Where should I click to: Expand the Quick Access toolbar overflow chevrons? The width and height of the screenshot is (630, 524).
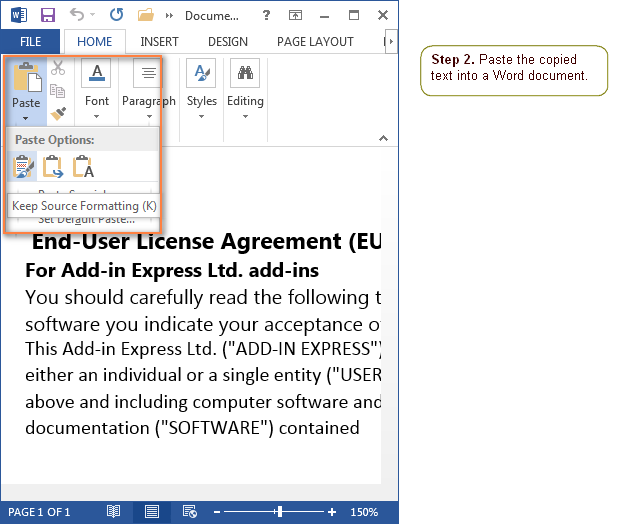tap(170, 16)
